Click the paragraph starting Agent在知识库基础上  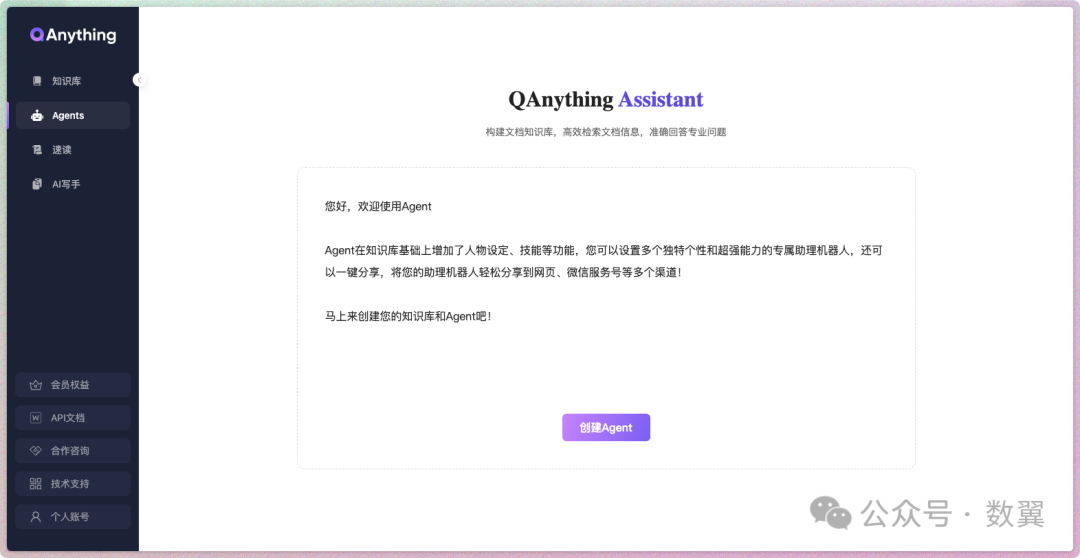click(604, 262)
